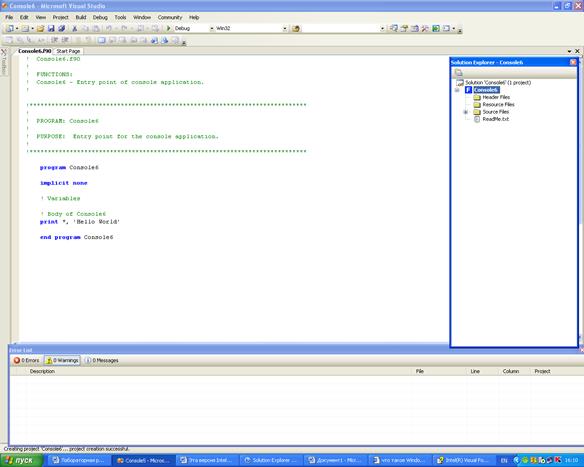Click the Increase Indent icon
The image size is (584, 467).
pos(65,40)
